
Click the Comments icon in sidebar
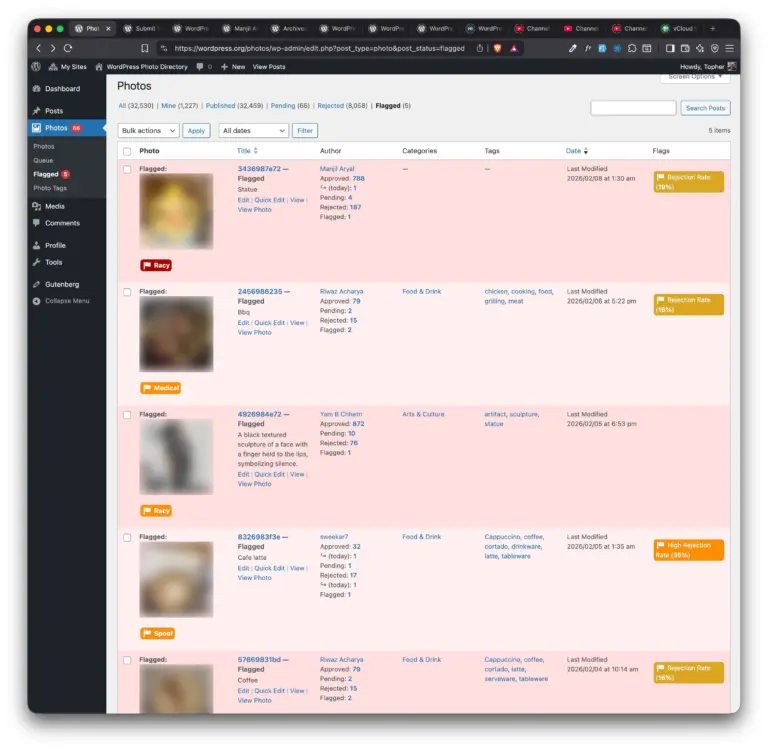point(37,223)
